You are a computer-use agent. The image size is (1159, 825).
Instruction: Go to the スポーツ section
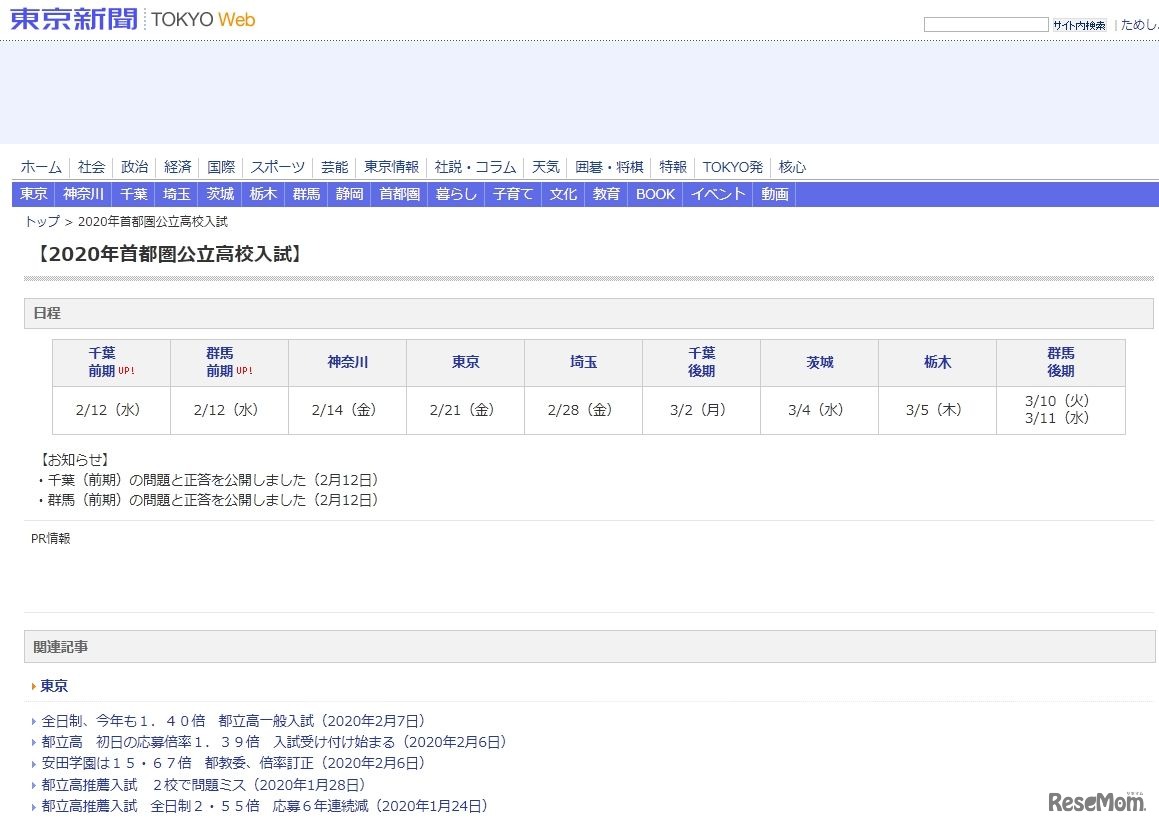coord(278,167)
